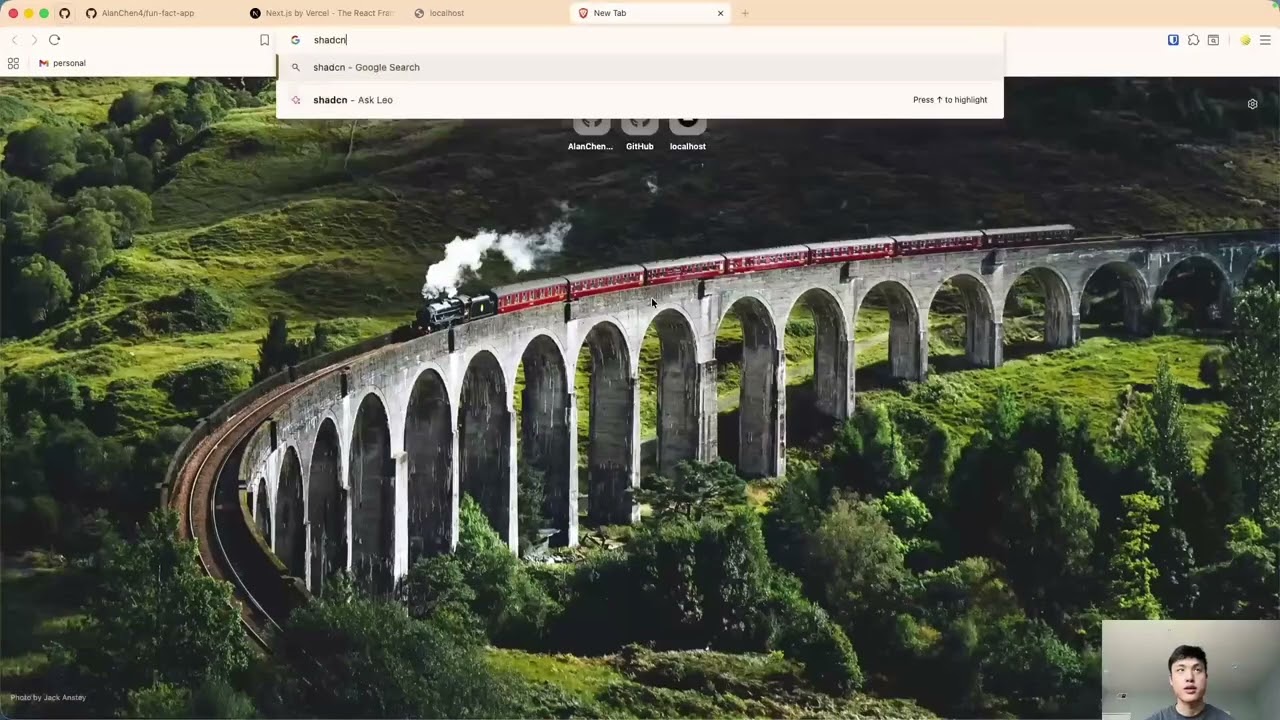Open the yellow profile avatar menu

coord(1245,40)
